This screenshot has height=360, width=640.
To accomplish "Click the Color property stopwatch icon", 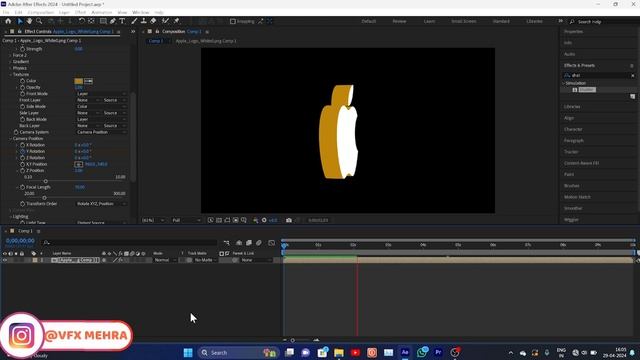I will (x=22, y=81).
